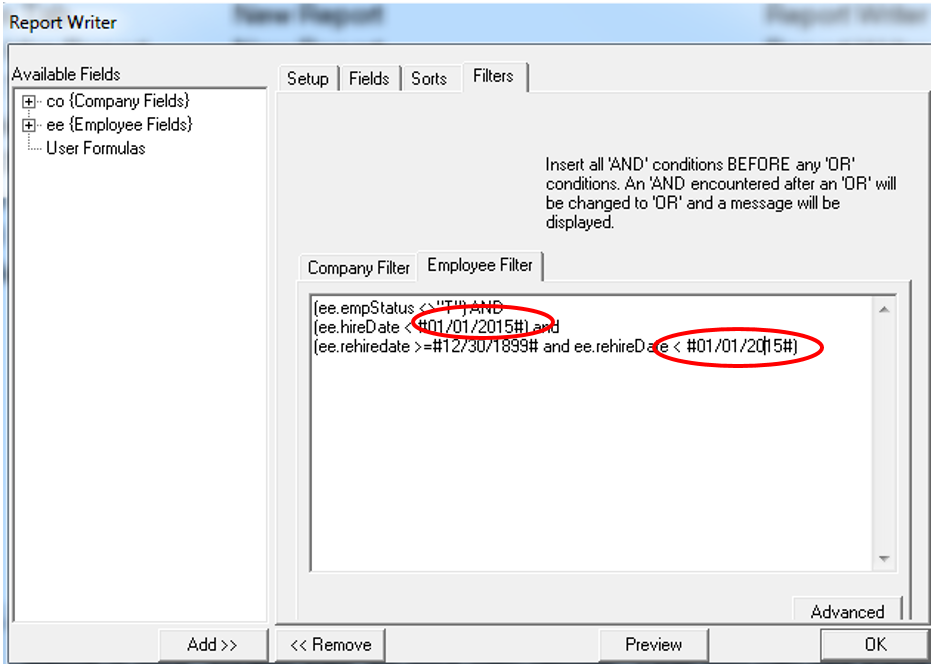Select the co {Company Fields} item
933x668 pixels.
[117, 101]
